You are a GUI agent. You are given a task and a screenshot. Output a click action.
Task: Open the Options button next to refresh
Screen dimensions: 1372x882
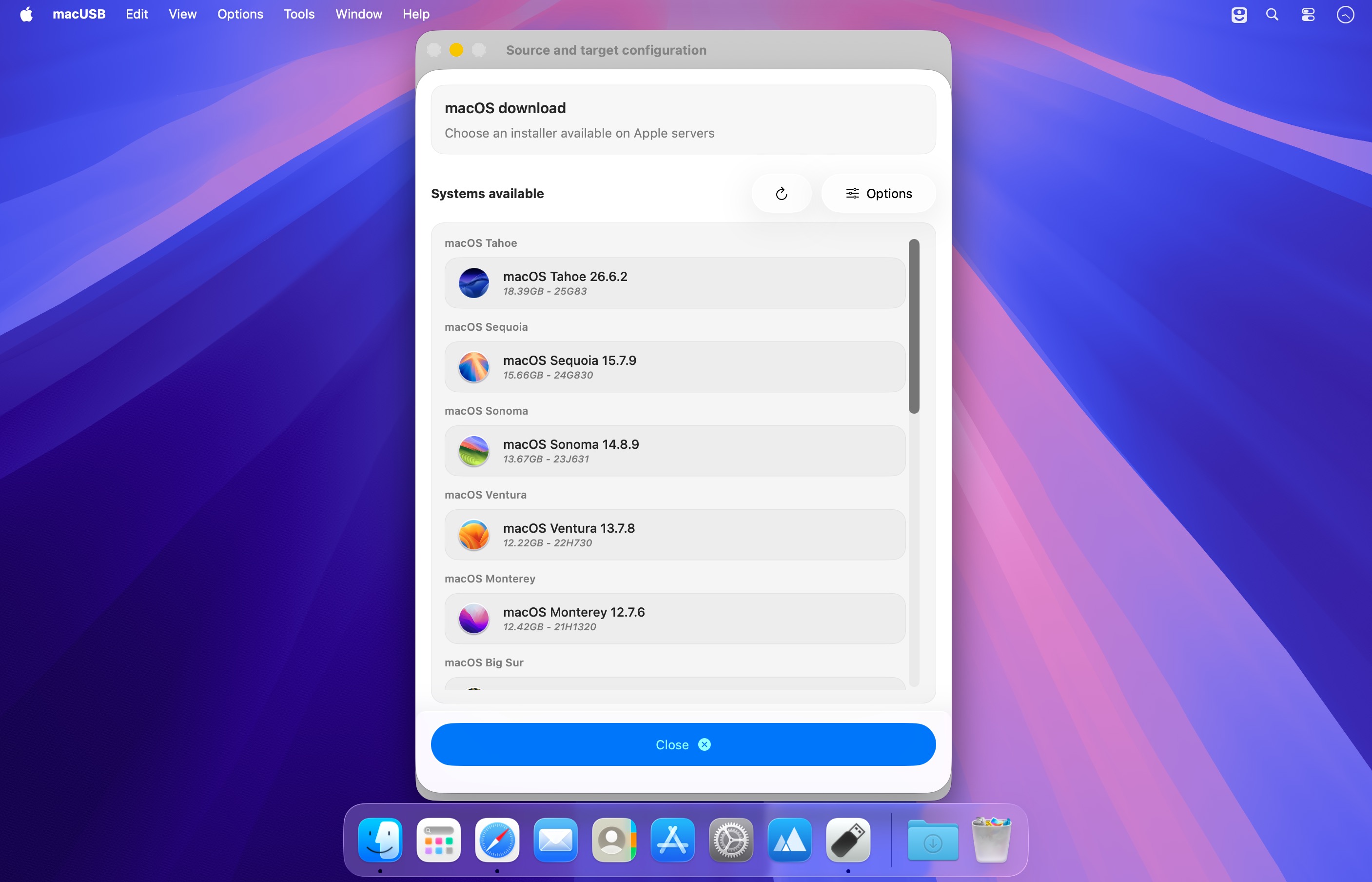879,194
